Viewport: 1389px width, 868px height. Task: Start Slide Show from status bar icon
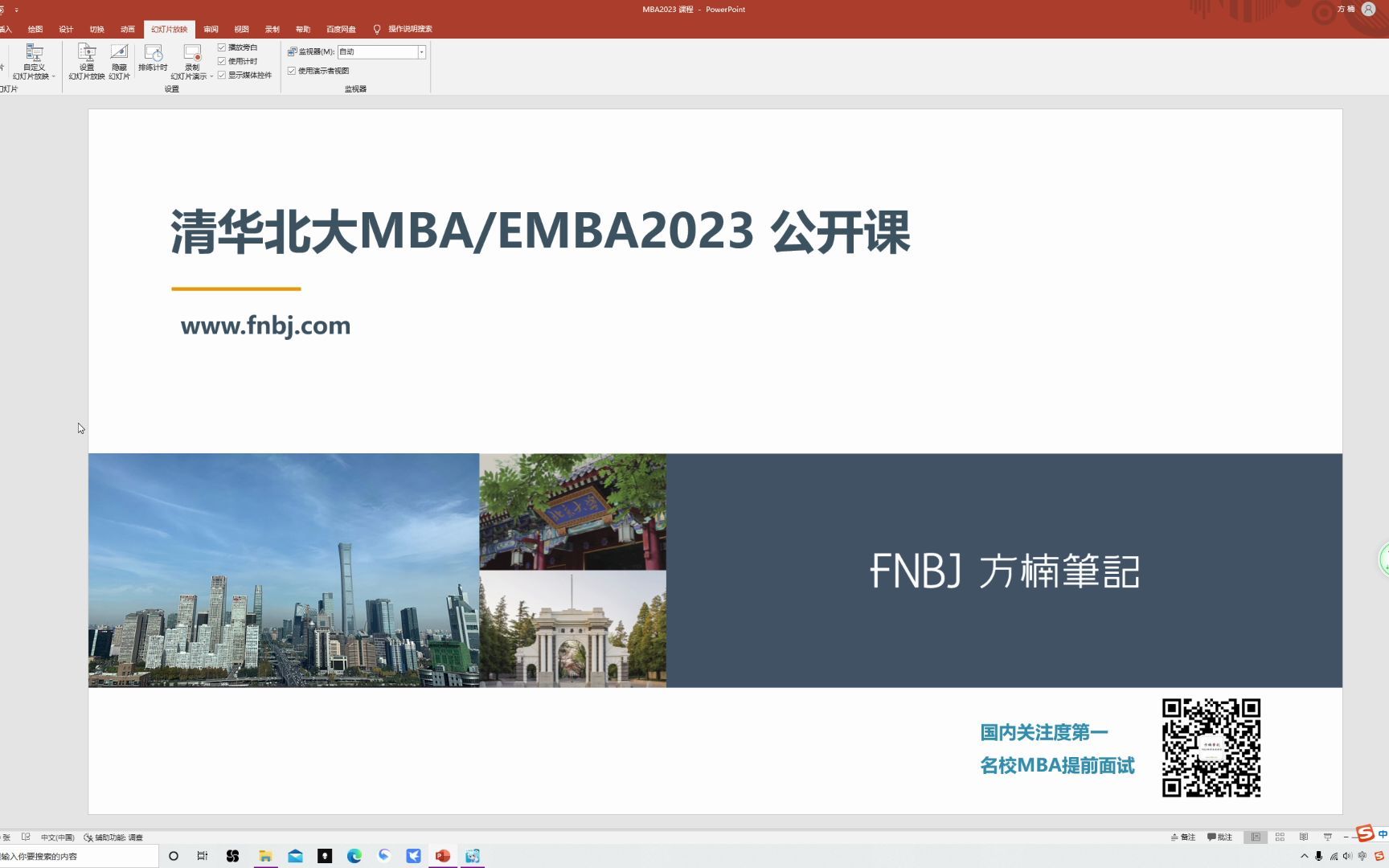pyautogui.click(x=1327, y=837)
